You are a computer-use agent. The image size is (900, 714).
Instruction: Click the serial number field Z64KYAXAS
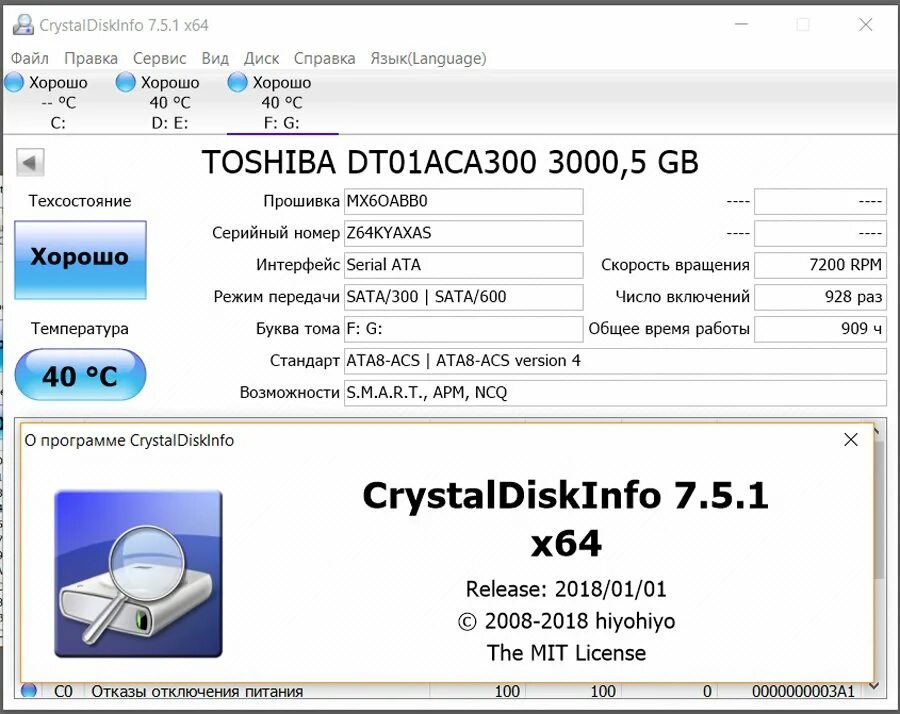tap(463, 234)
